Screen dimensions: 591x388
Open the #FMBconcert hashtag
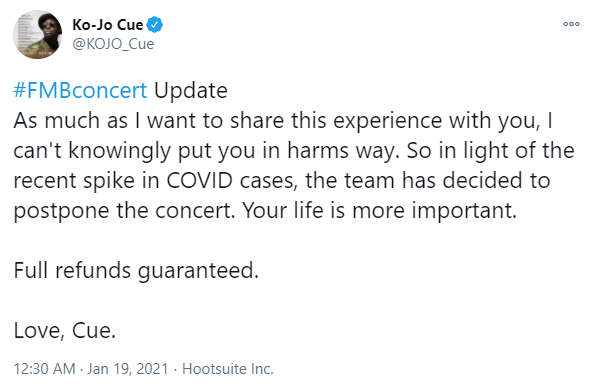pos(80,91)
